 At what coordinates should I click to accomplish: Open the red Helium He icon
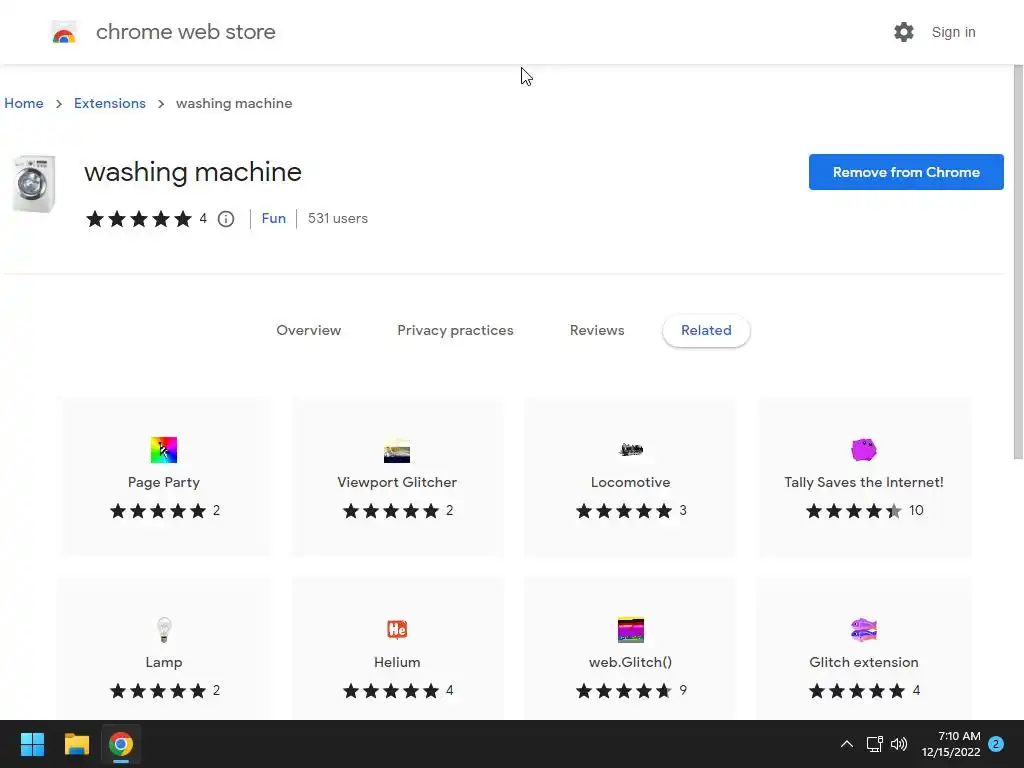(397, 630)
